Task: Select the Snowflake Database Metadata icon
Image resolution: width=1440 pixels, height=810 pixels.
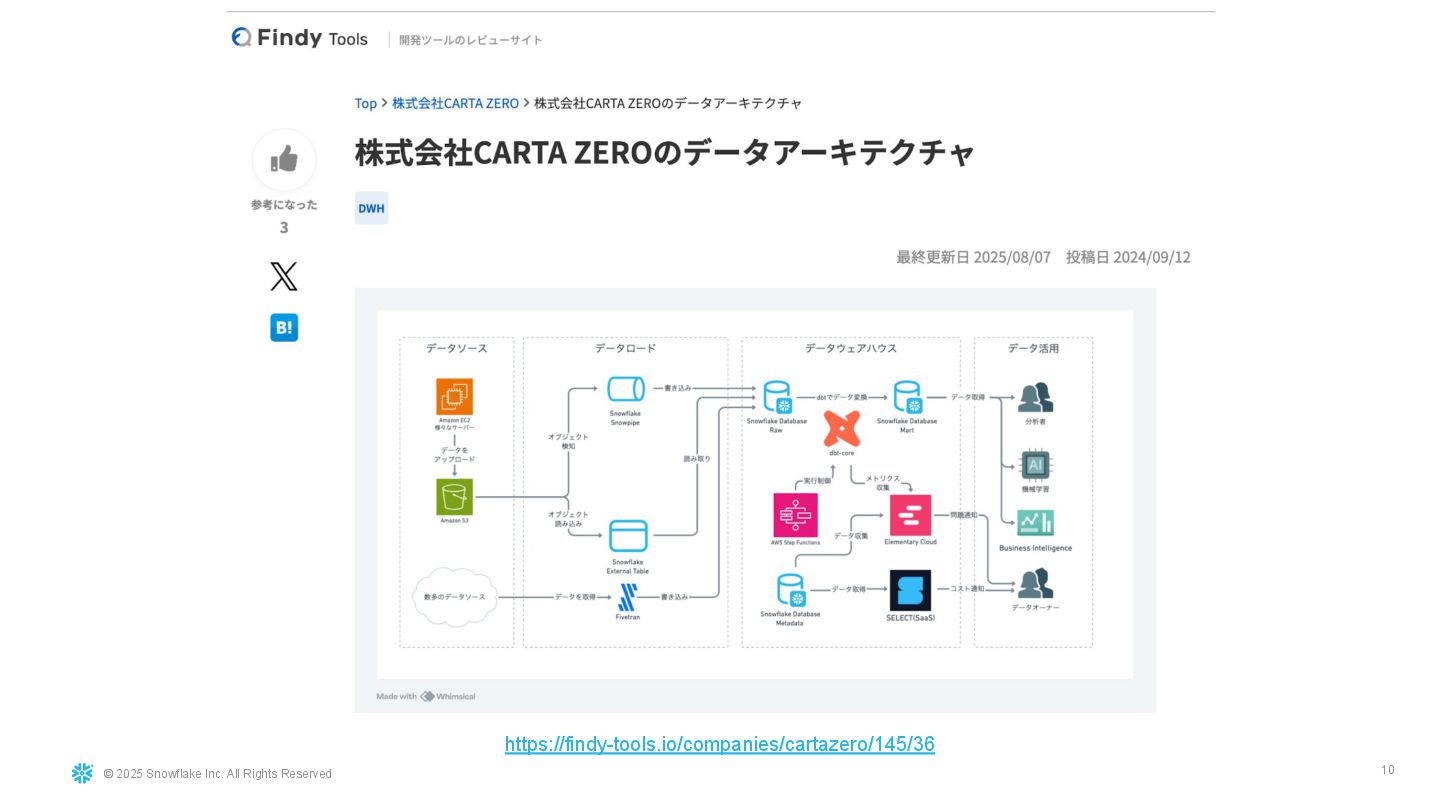Action: click(x=791, y=591)
